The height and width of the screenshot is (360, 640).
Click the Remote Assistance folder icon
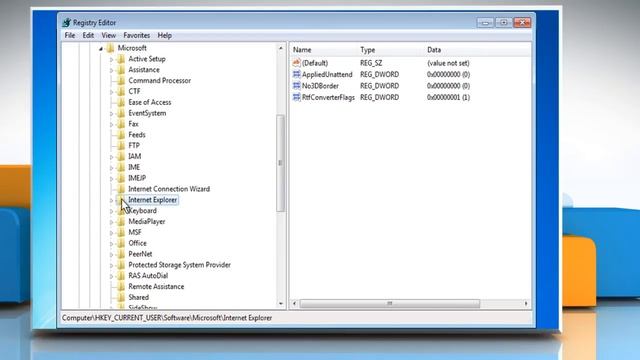[121, 287]
